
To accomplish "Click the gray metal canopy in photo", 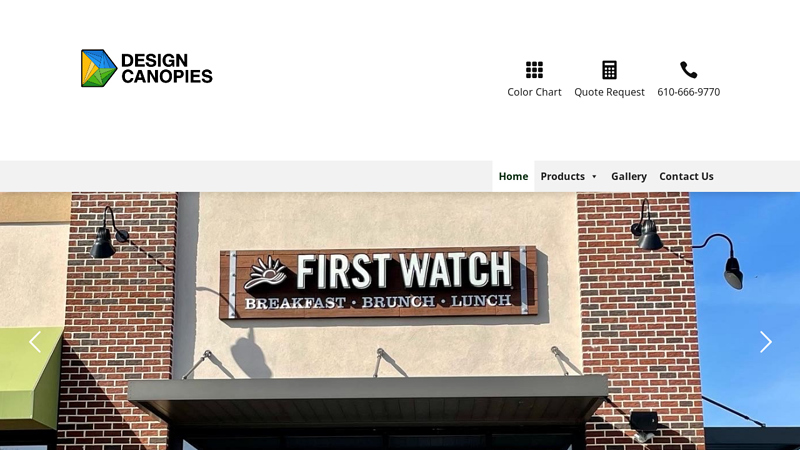I will tap(367, 395).
